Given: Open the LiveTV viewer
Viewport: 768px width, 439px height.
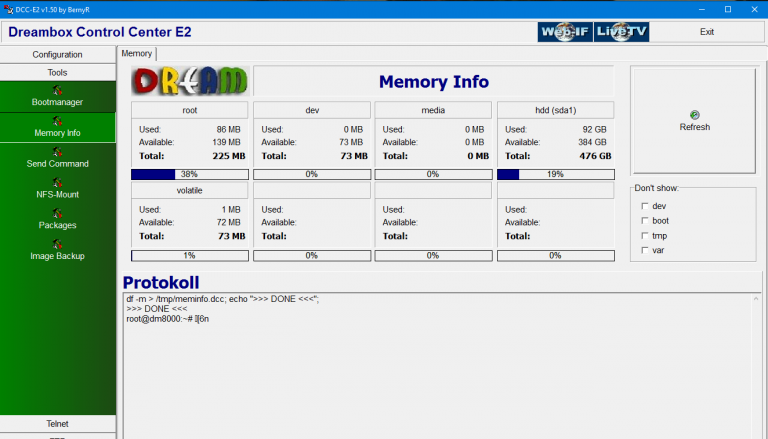Looking at the screenshot, I should [x=622, y=32].
